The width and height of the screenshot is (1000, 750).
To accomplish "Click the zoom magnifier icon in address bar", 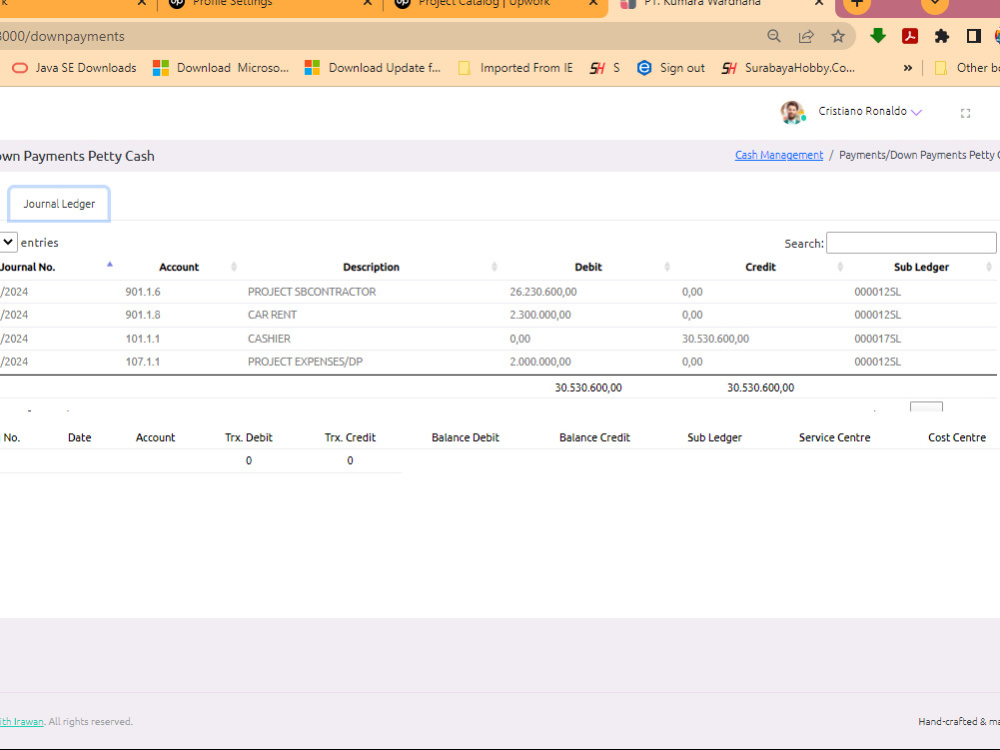I will click(x=774, y=36).
